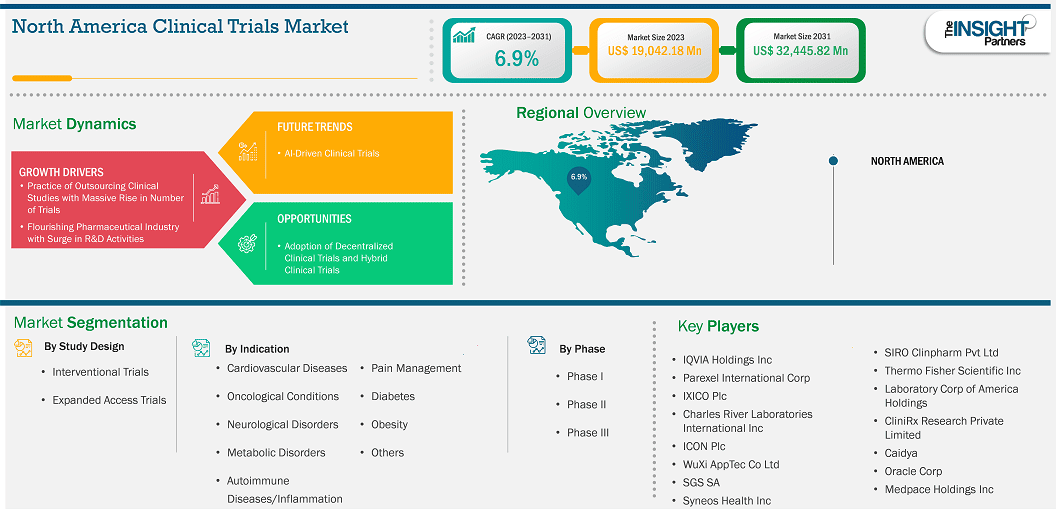Click the 'By Phase' label

click(x=582, y=349)
